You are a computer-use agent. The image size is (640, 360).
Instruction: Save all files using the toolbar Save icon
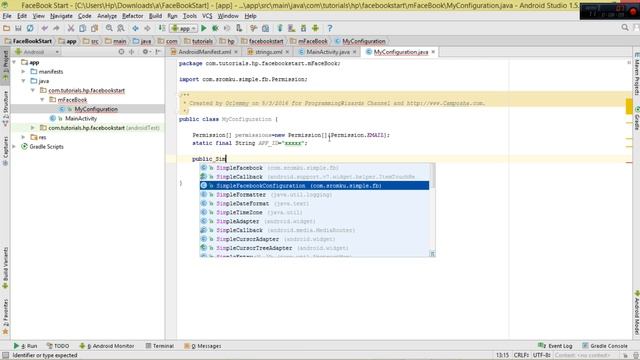tap(18, 28)
